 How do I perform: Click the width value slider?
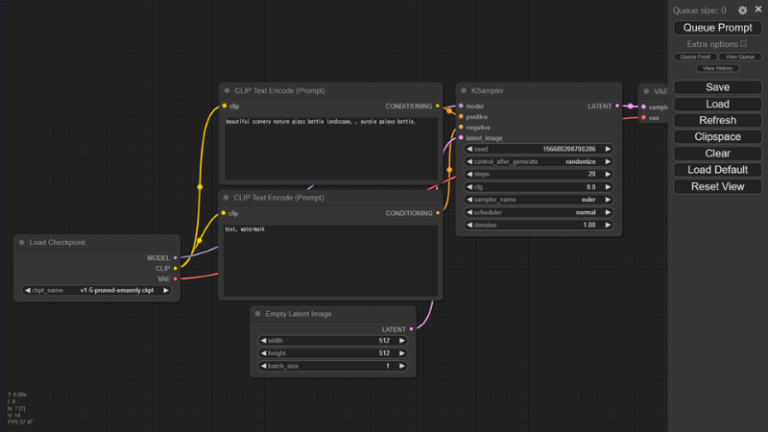(333, 341)
